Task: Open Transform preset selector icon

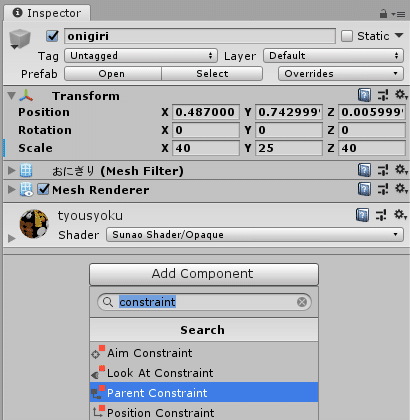Action: coord(383,95)
